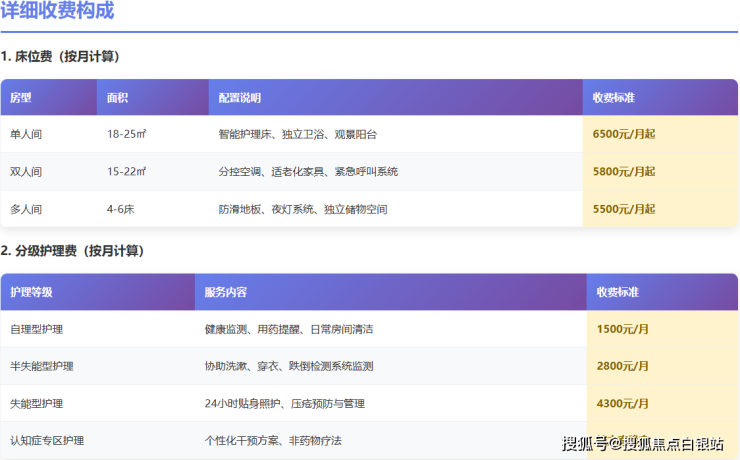Click the 5800元/月起 price

point(624,172)
